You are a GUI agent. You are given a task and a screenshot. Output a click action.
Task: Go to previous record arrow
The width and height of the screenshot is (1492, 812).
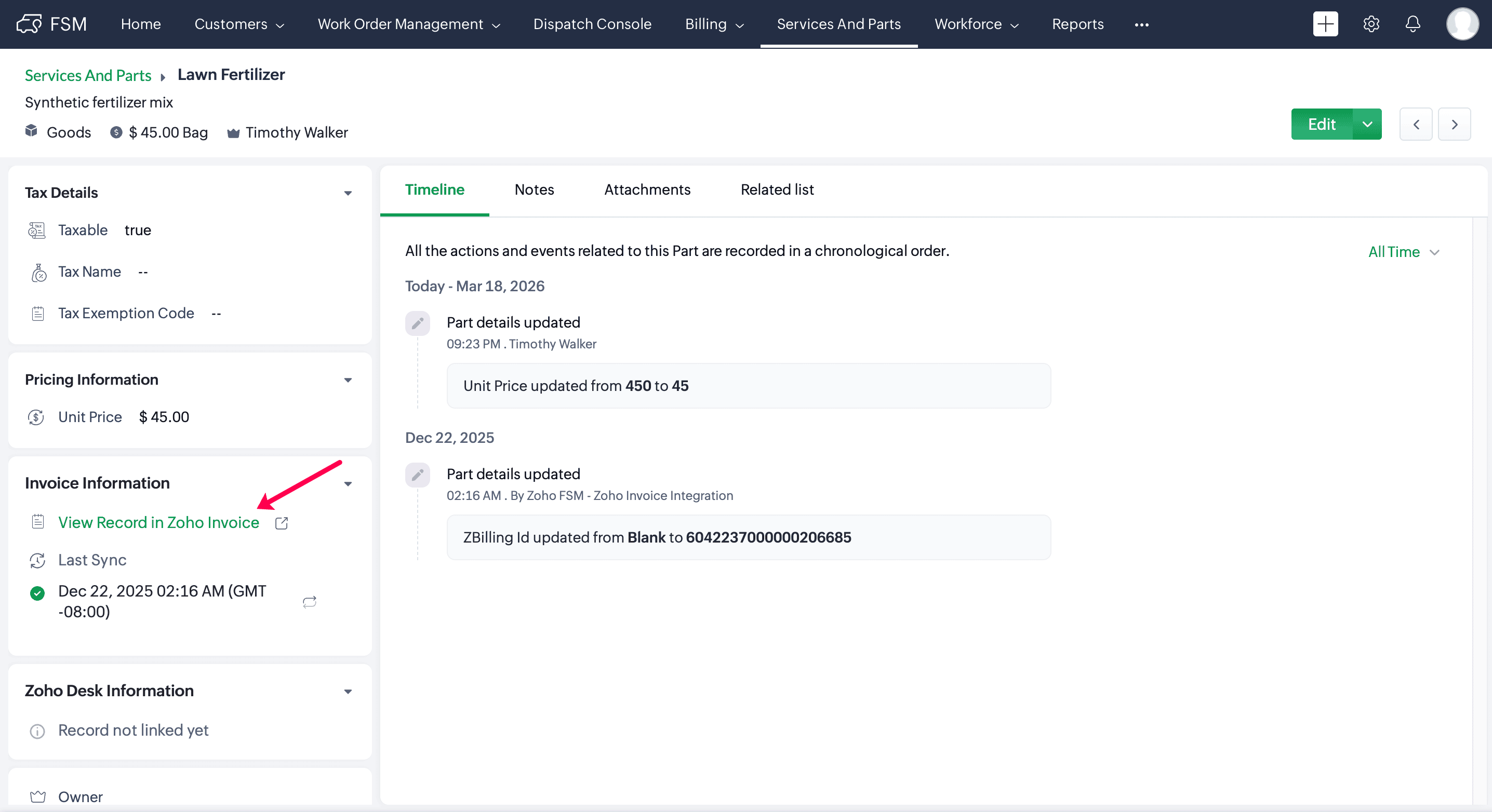1416,125
